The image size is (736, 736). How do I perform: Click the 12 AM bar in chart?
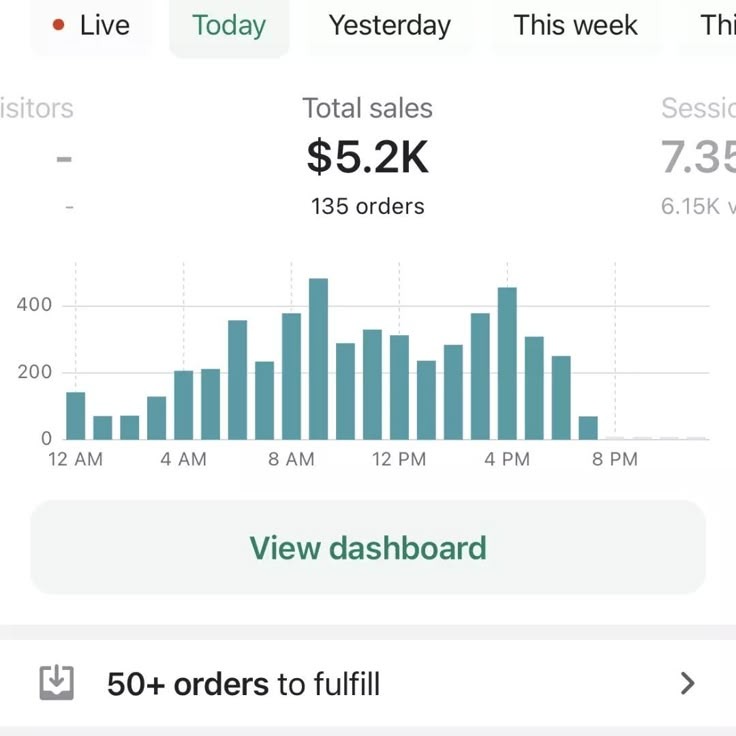(76, 416)
